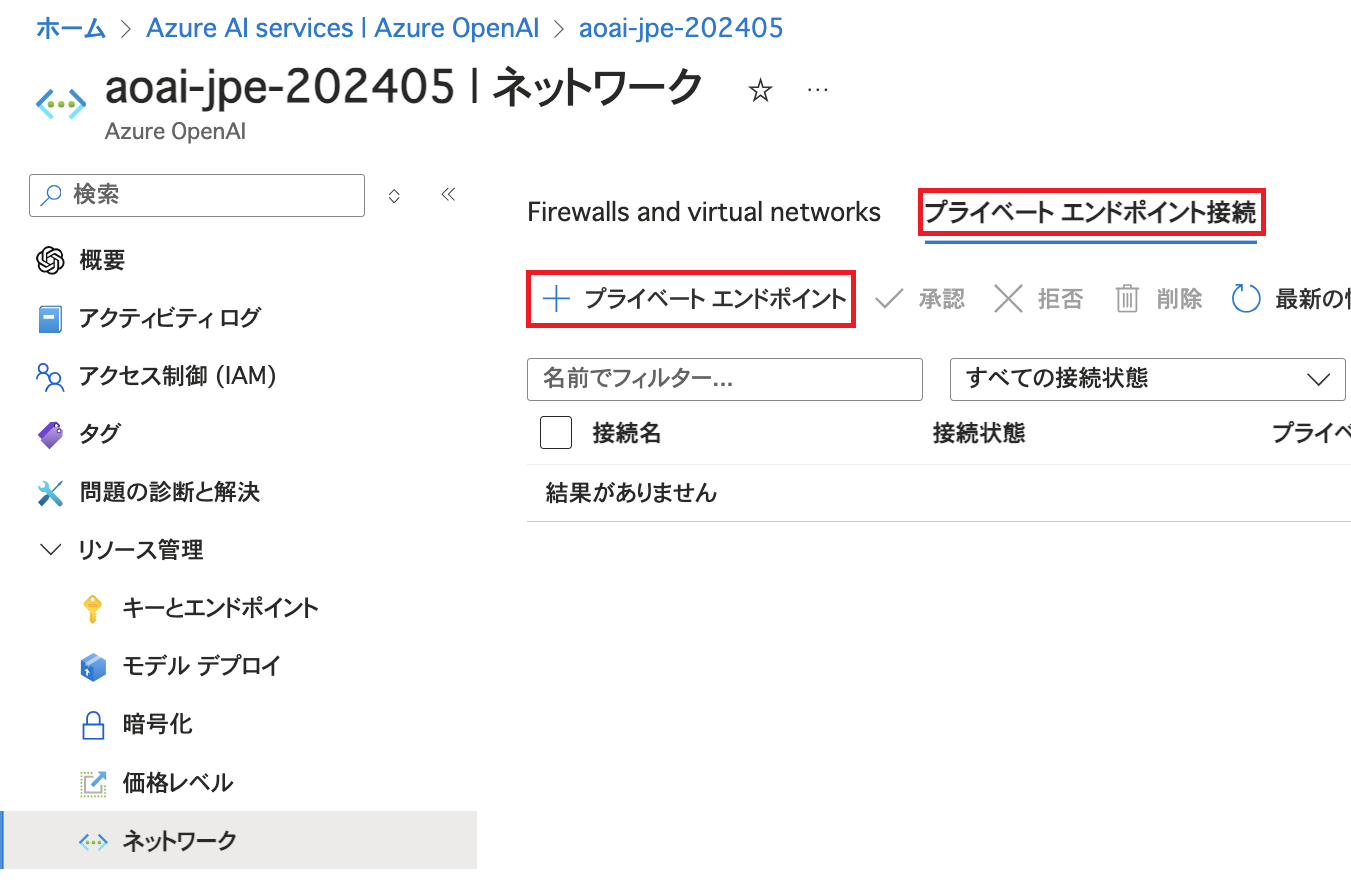Viewport: 1351px width, 880px height.
Task: Click the purple tag icon
Action: (50, 434)
